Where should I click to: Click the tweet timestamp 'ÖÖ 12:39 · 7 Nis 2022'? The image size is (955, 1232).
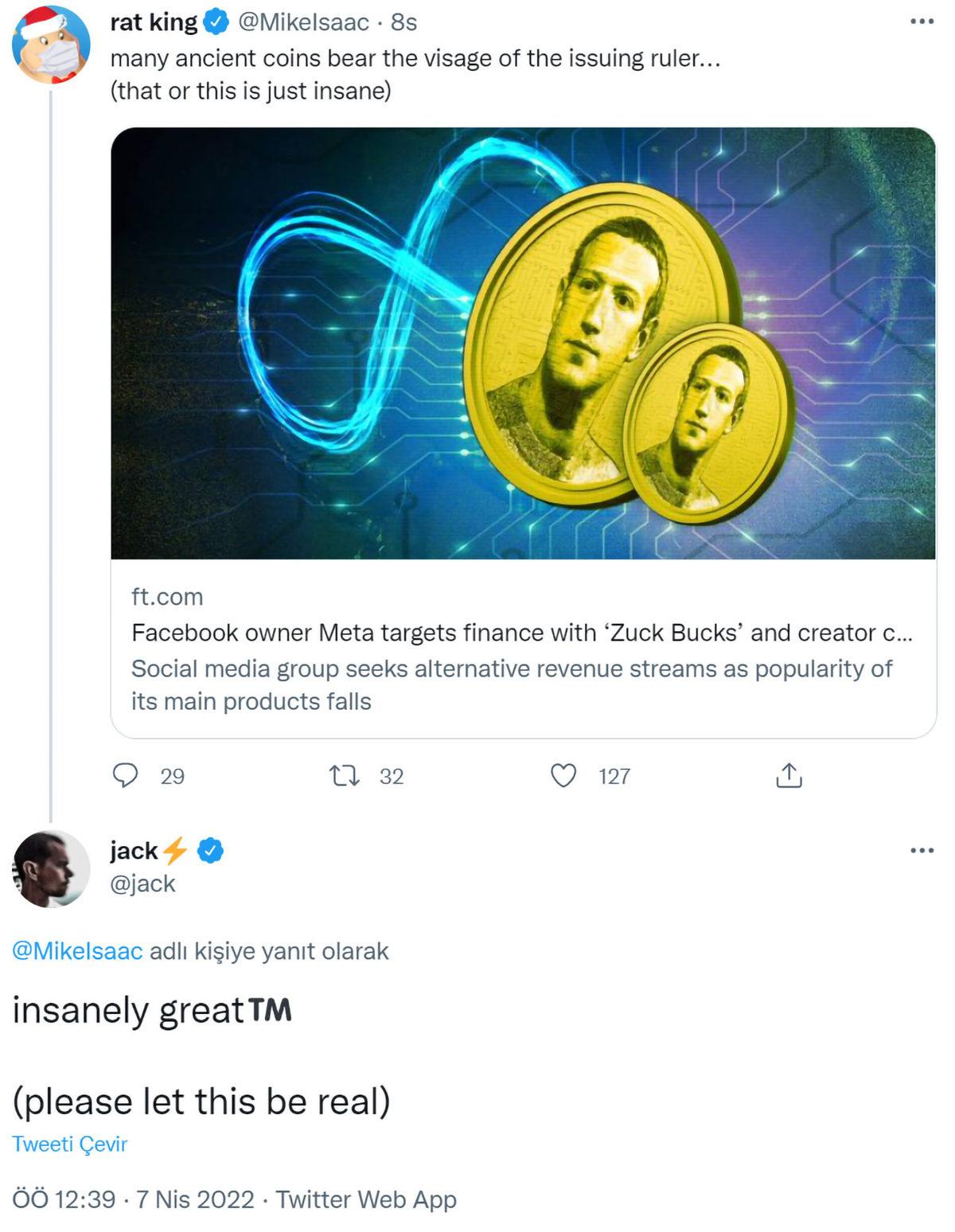(134, 1199)
